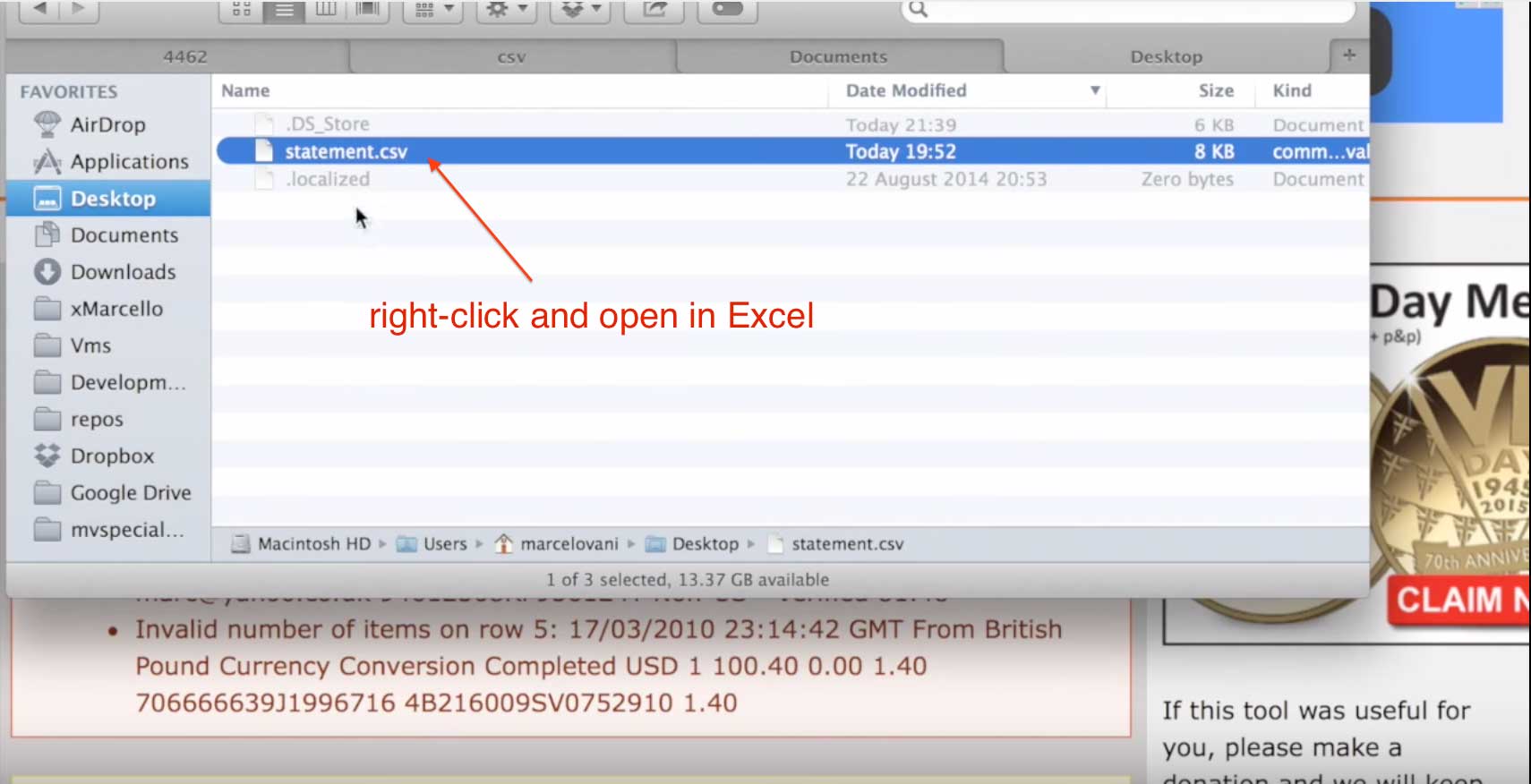Sort files by the Name column
Image resolution: width=1531 pixels, height=784 pixels.
point(245,90)
